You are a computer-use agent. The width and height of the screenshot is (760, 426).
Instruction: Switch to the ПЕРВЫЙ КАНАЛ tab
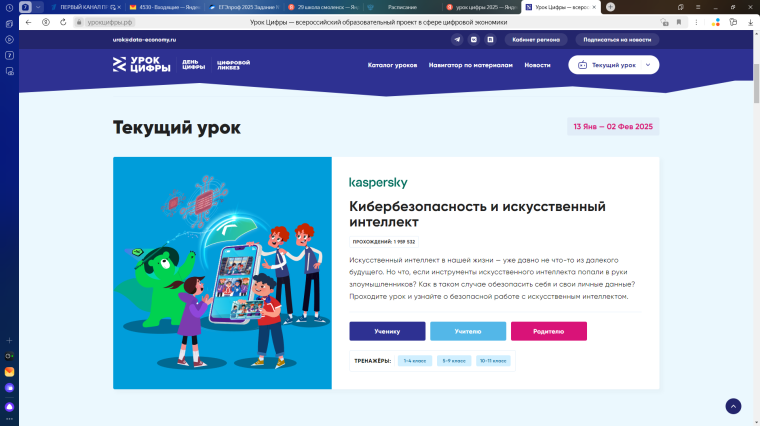point(84,7)
